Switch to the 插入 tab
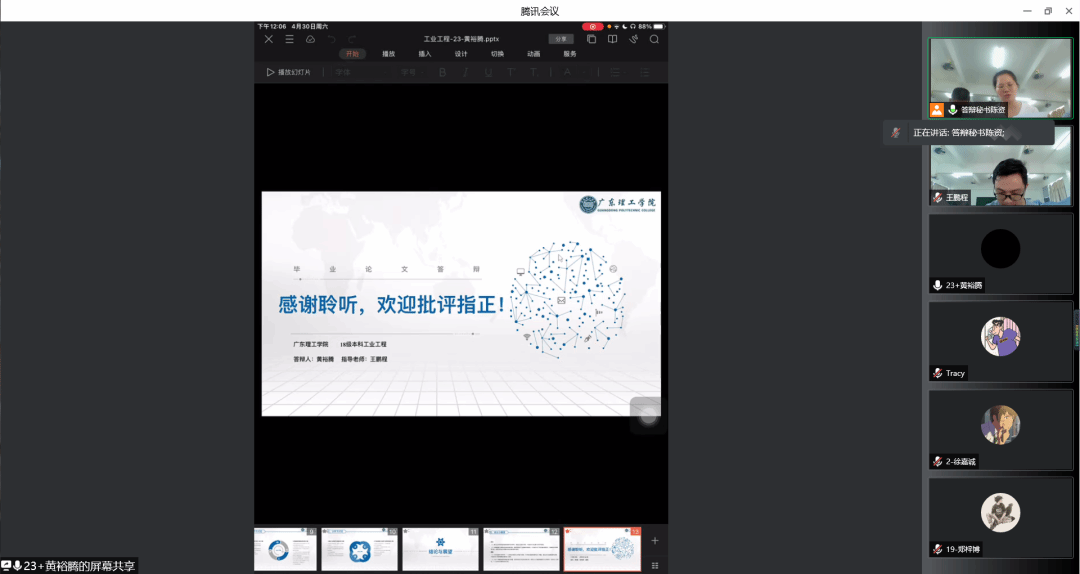The image size is (1080, 574). click(425, 54)
